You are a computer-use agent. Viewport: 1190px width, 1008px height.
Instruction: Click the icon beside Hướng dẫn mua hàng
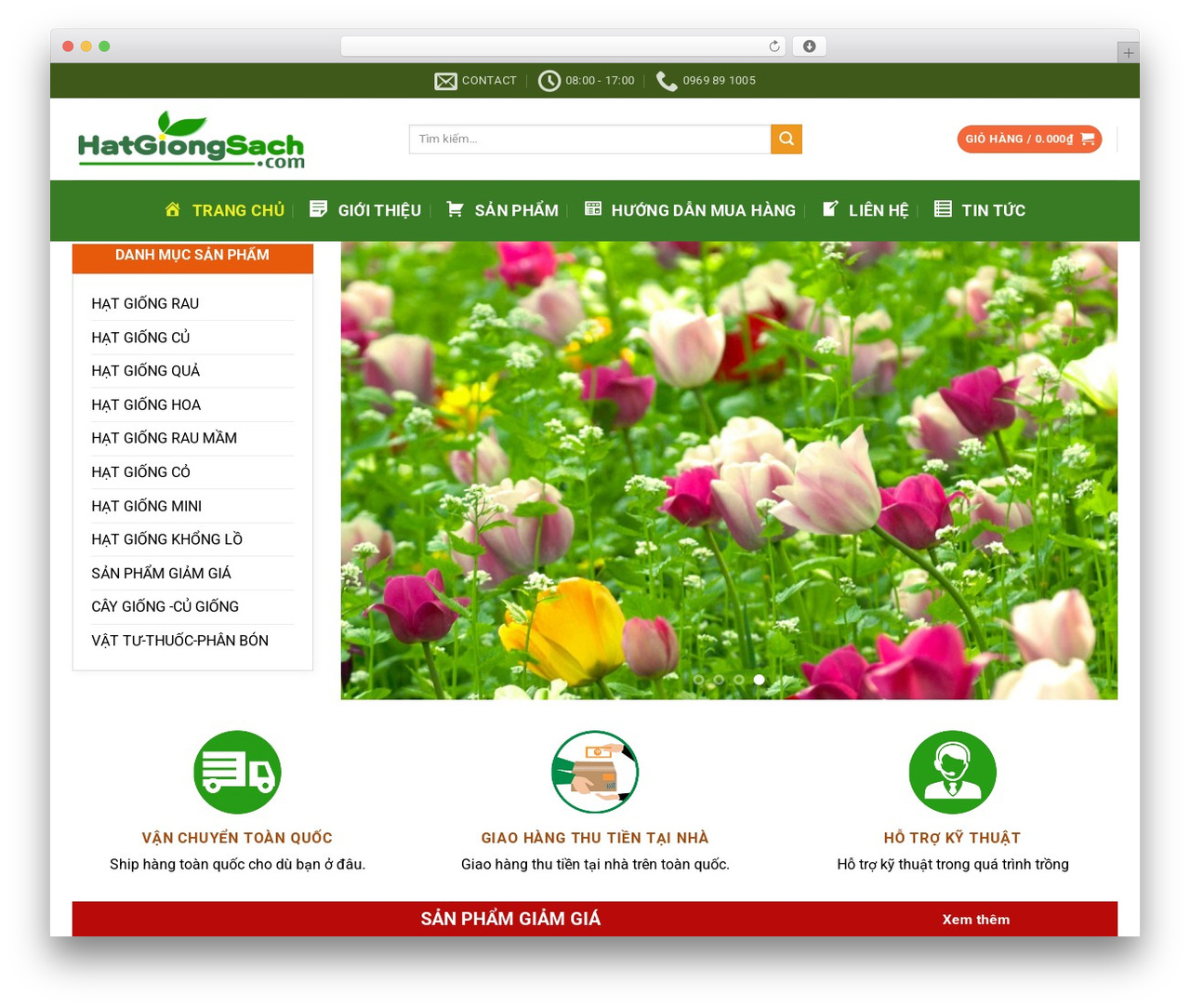coord(593,209)
